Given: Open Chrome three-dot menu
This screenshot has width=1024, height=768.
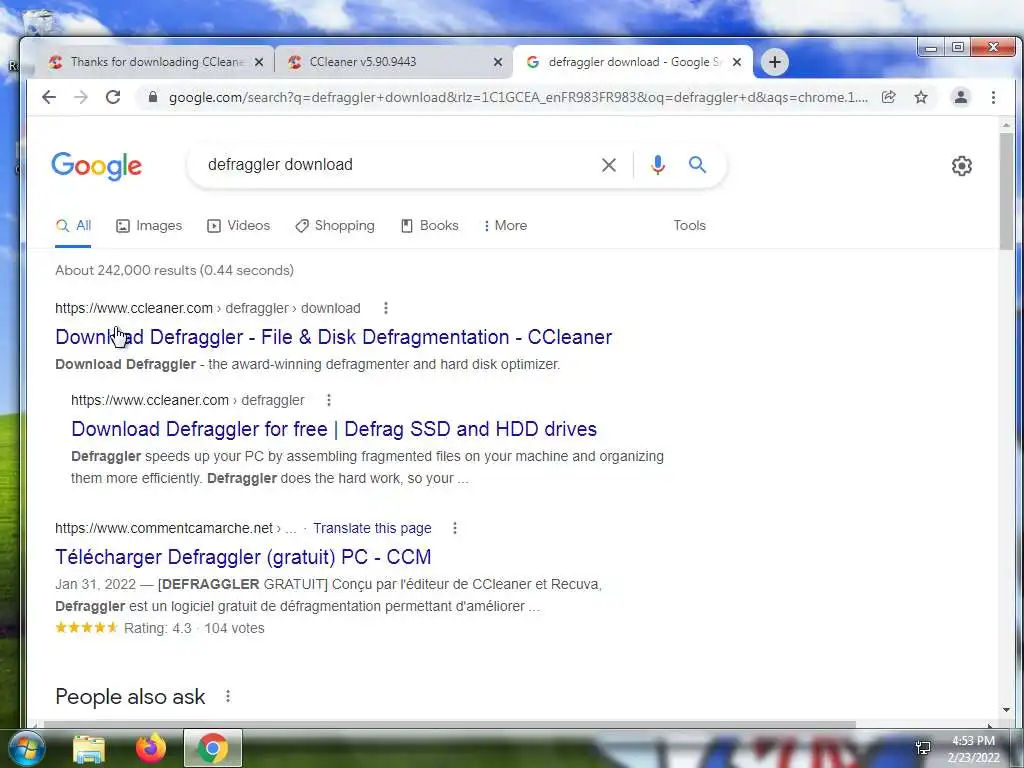Looking at the screenshot, I should pos(993,97).
